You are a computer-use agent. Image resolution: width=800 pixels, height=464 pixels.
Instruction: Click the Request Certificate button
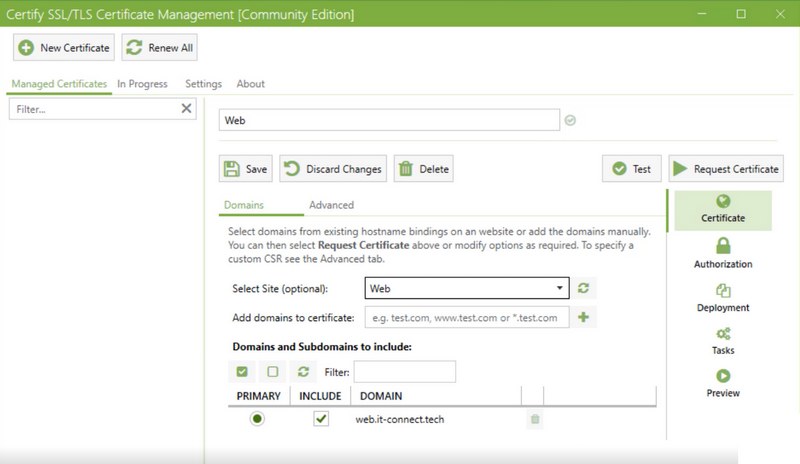click(725, 169)
